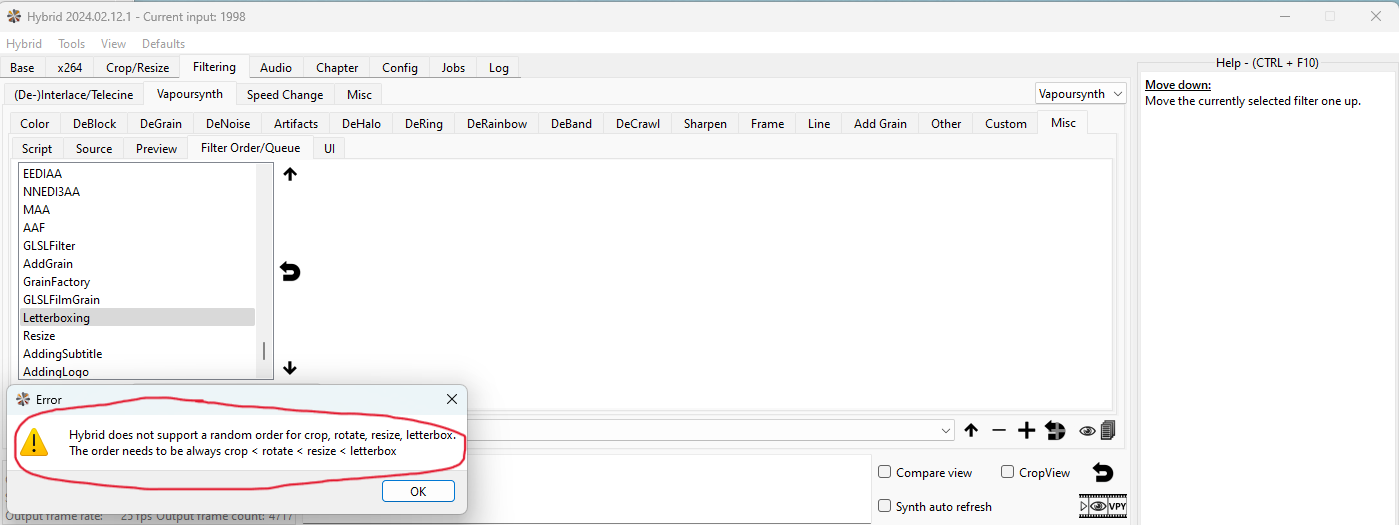Switch to the Config tab

point(400,68)
